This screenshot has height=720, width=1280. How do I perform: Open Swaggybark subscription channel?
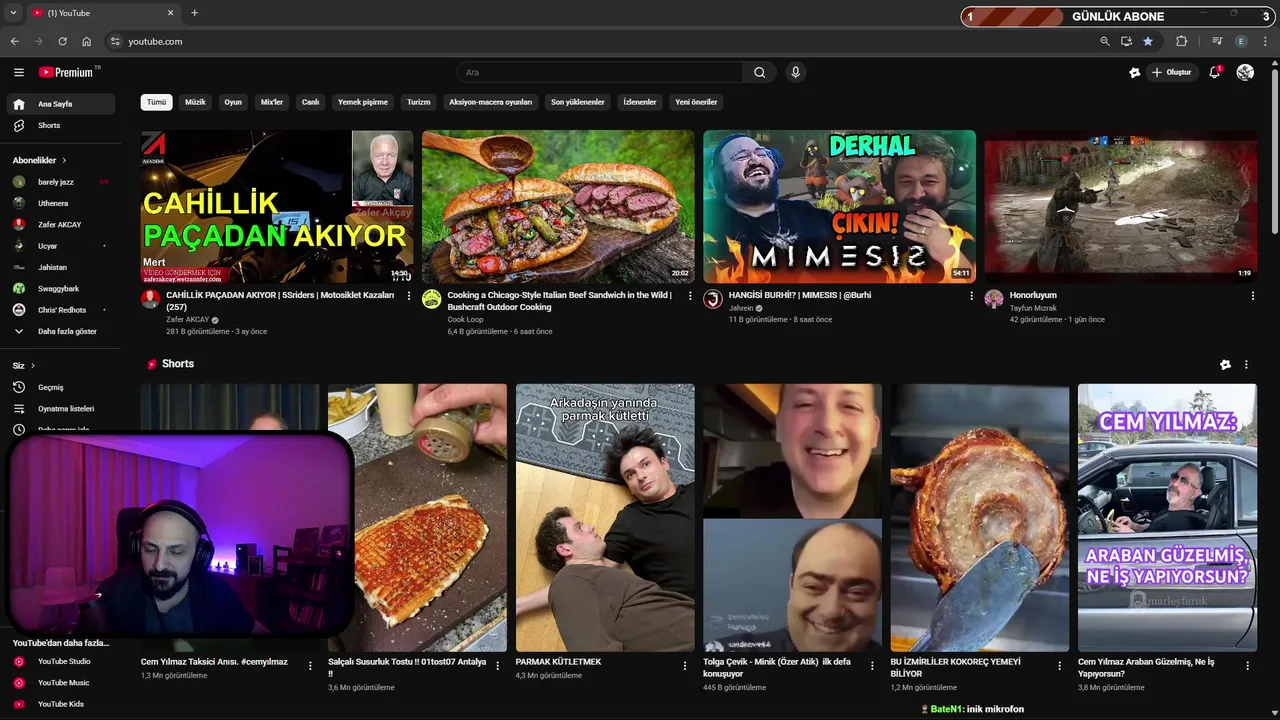point(60,288)
